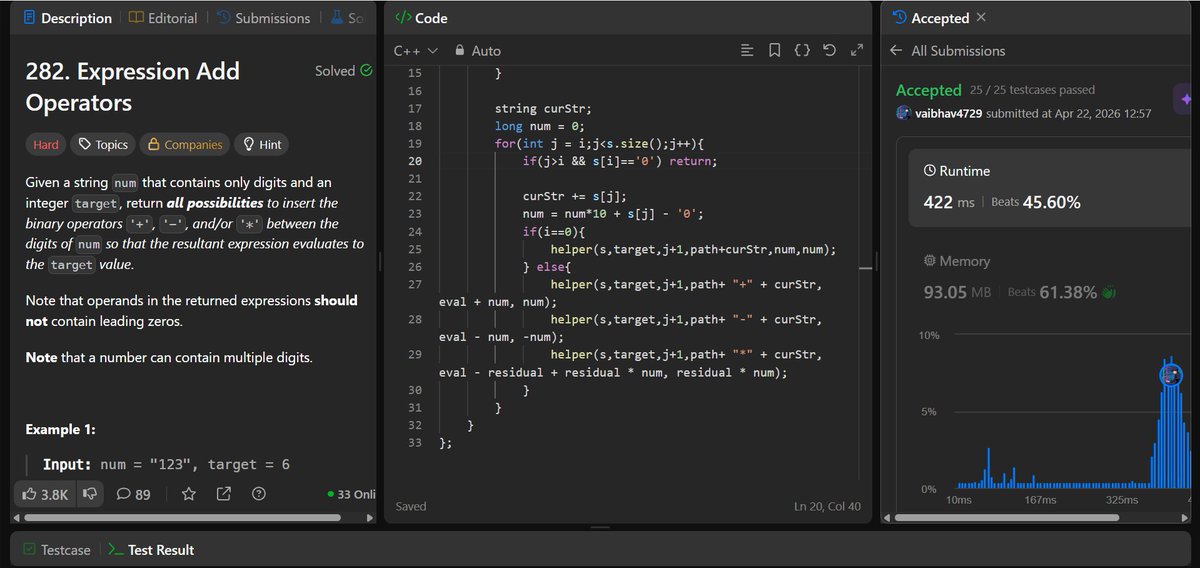Click the Accepted history icon

click(x=898, y=18)
